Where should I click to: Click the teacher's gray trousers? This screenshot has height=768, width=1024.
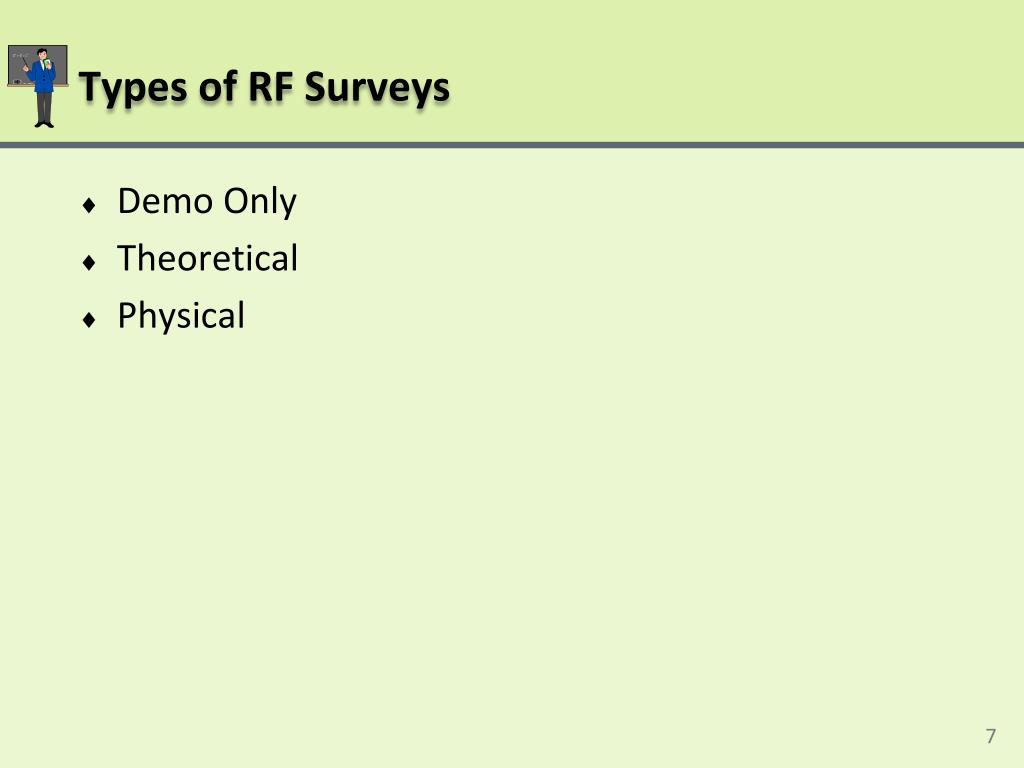[x=44, y=106]
